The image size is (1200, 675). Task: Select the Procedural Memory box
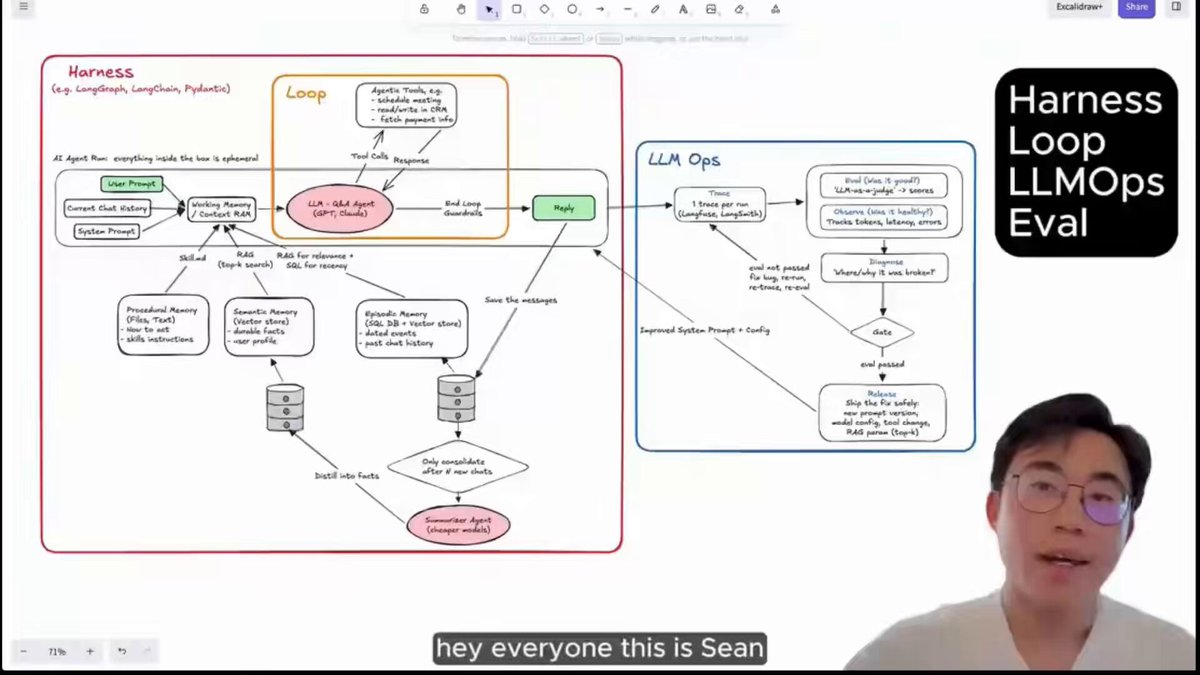click(x=163, y=324)
